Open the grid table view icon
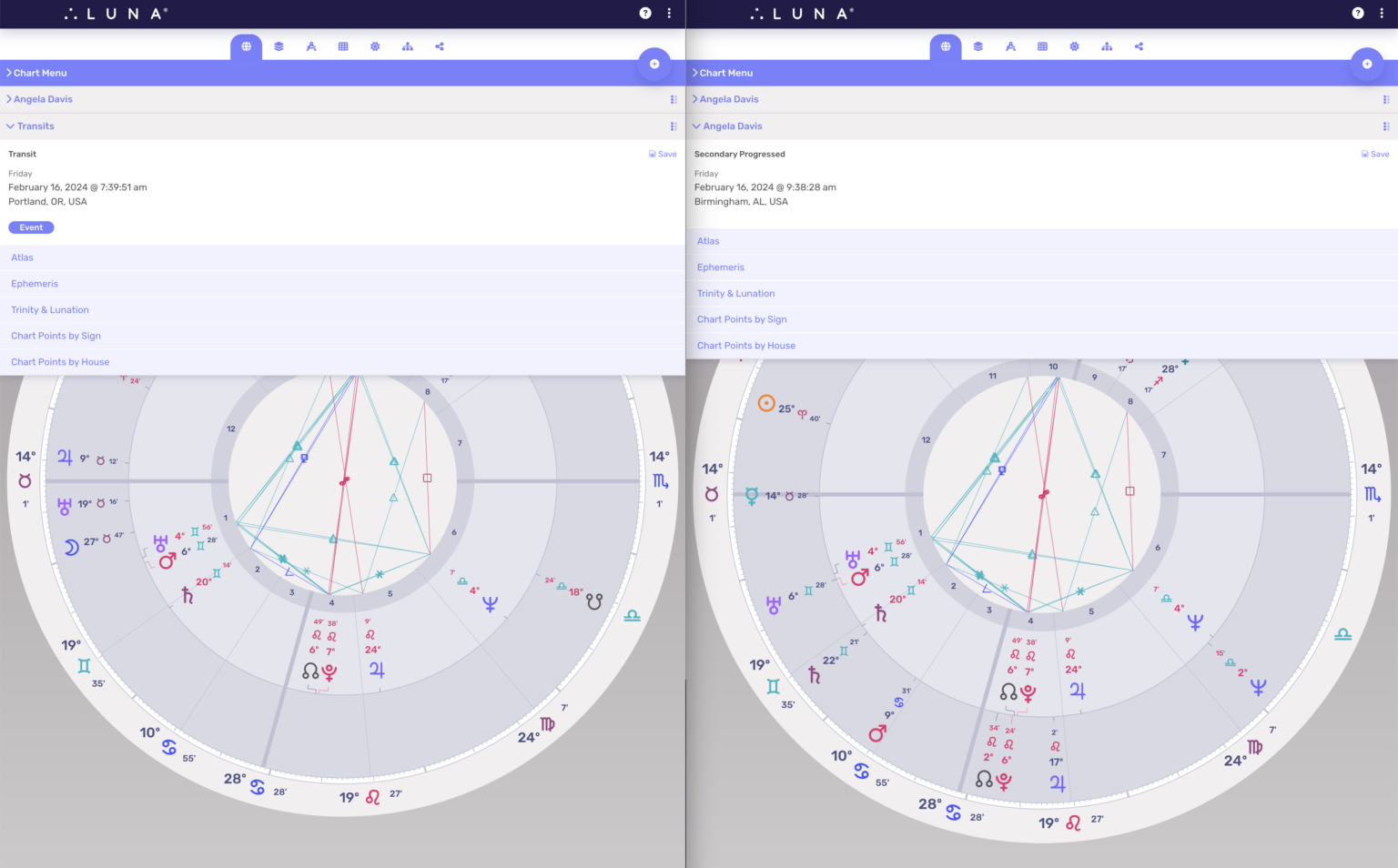Image resolution: width=1398 pixels, height=868 pixels. pos(343,46)
